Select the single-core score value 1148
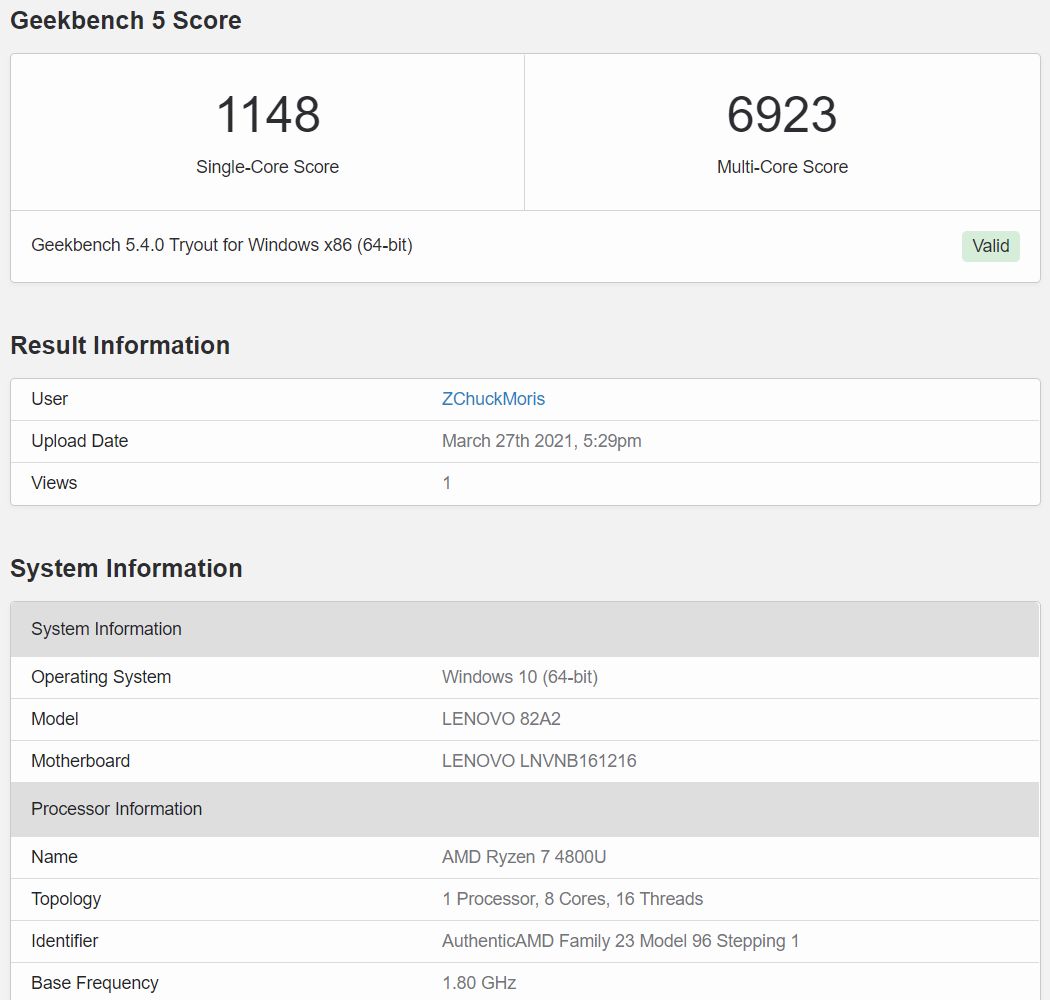The width and height of the screenshot is (1050, 1000). (x=268, y=115)
